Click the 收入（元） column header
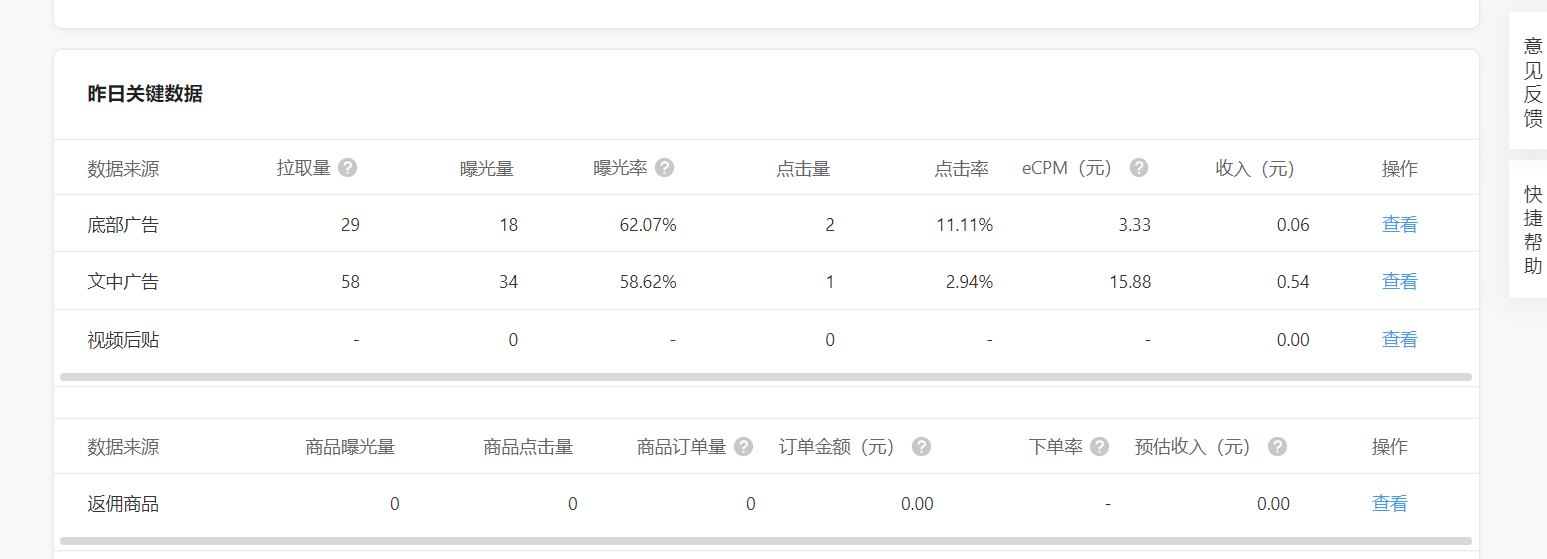 pos(1255,169)
